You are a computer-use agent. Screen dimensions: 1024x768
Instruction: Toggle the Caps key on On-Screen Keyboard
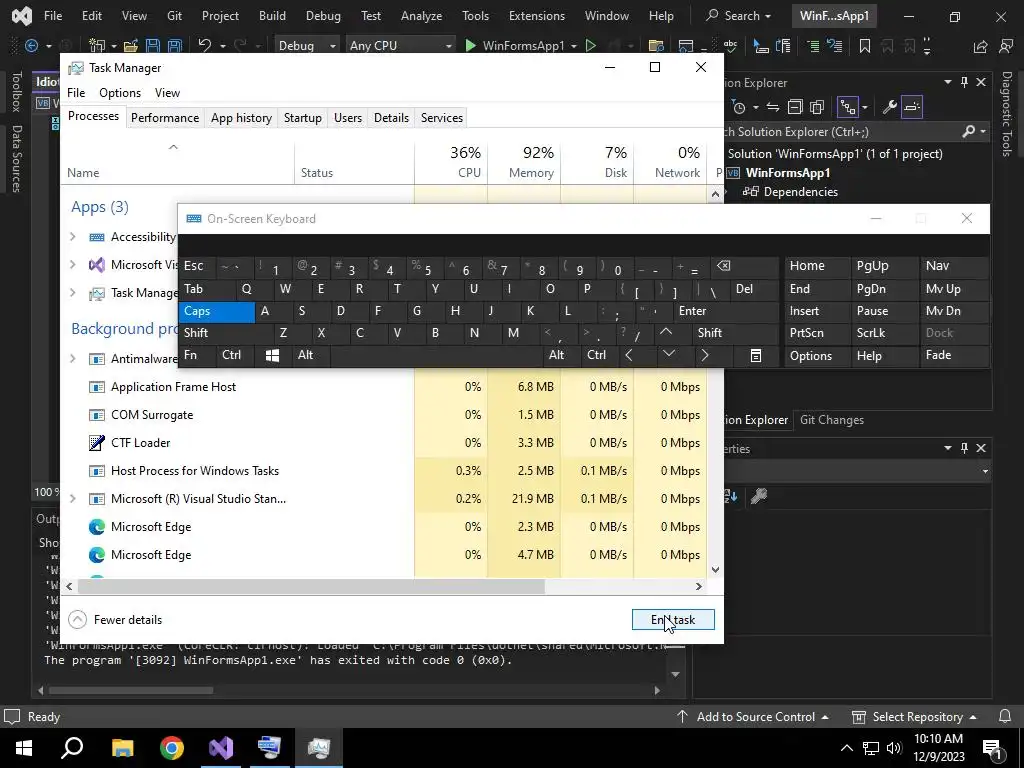(216, 312)
